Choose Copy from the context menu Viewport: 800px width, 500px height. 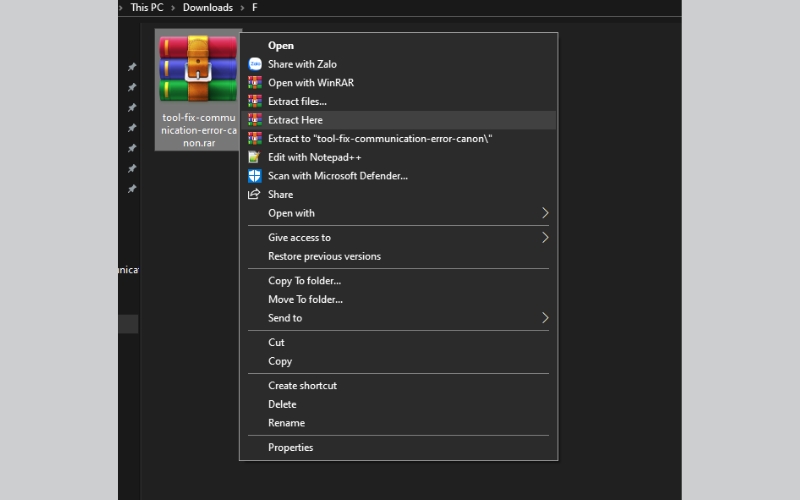398,361
